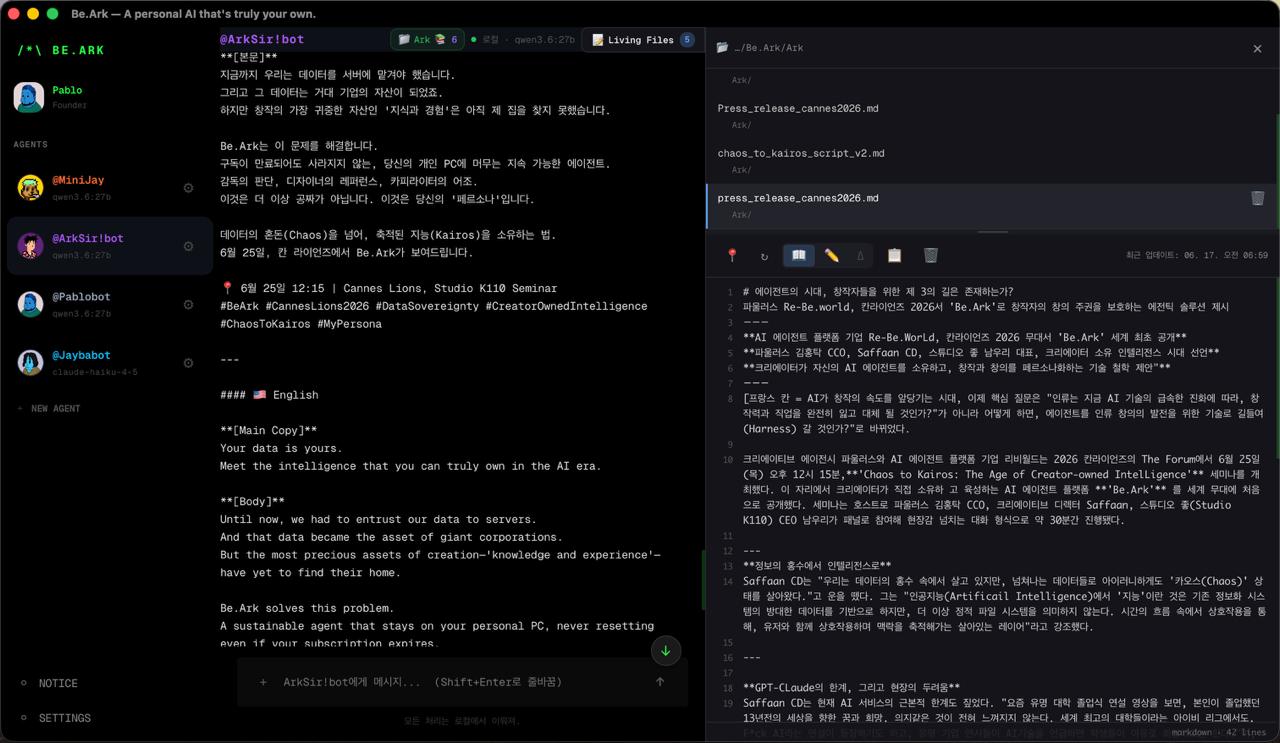Switch to edit mode pencil icon
1280x743 pixels.
point(831,256)
